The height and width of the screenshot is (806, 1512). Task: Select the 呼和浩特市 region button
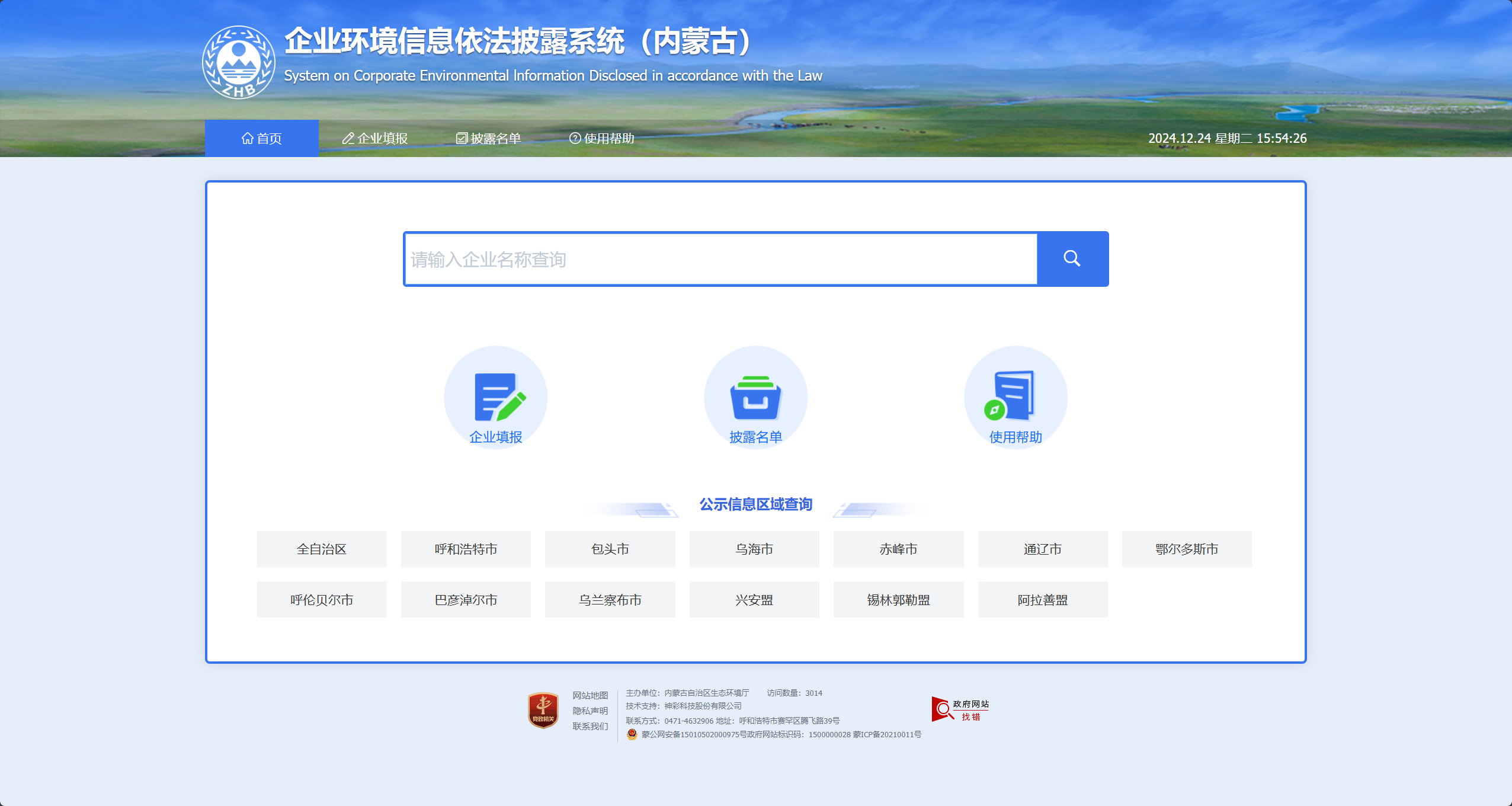tap(466, 549)
